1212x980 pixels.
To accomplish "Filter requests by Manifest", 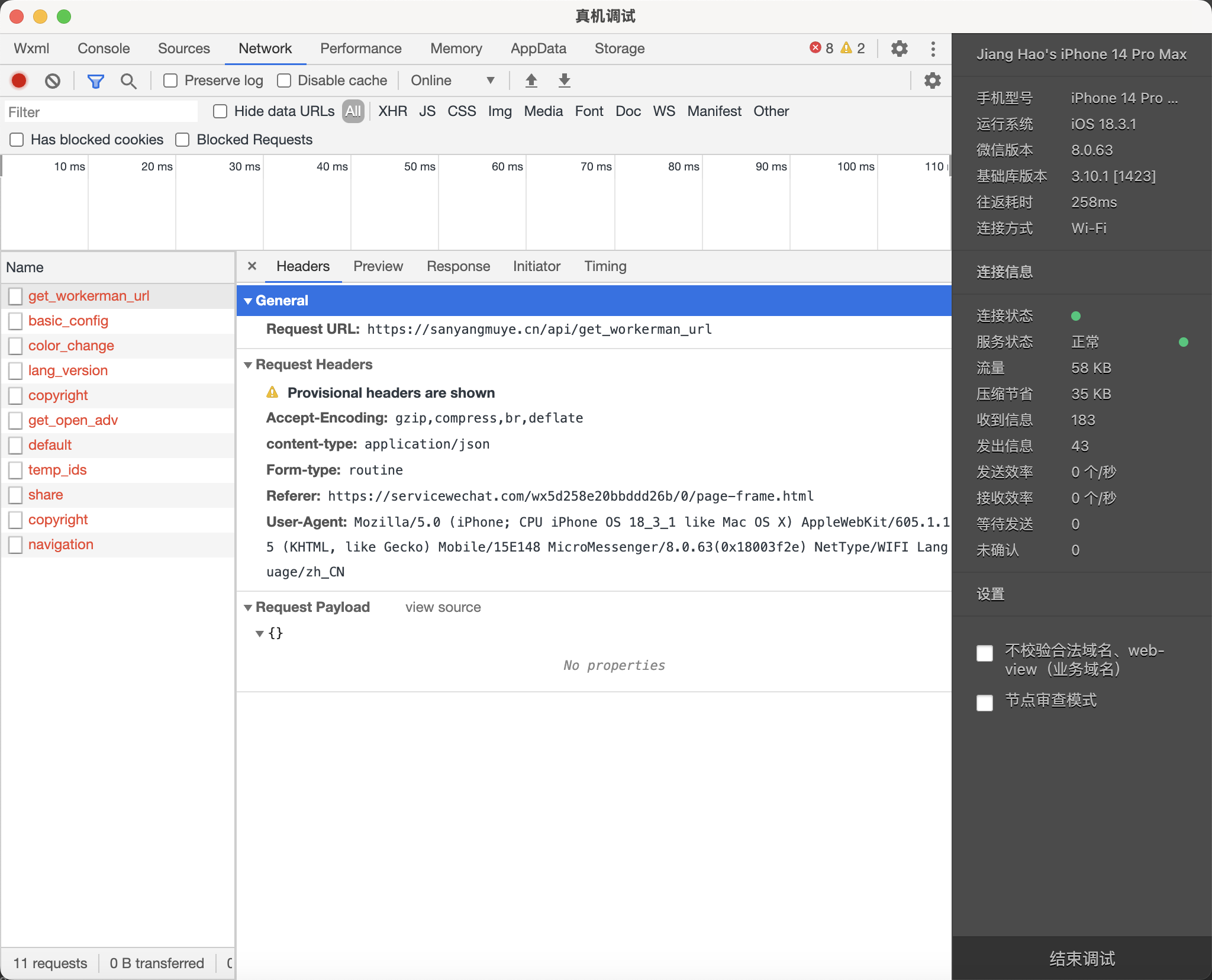I will [714, 111].
